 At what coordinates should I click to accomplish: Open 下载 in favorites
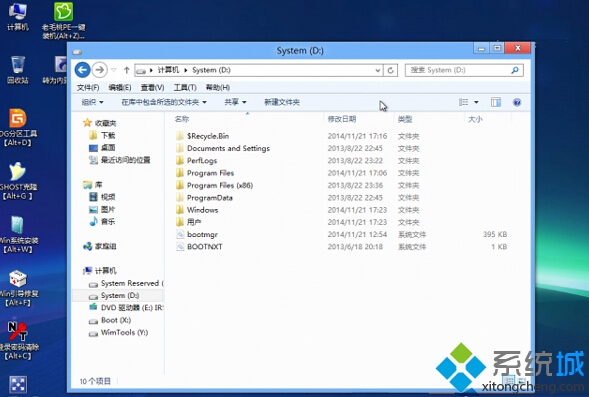[108, 136]
